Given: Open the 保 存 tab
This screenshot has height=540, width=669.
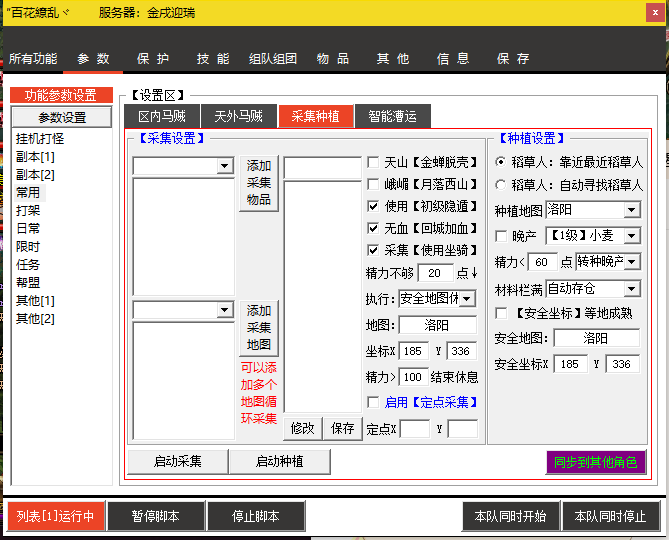Looking at the screenshot, I should 513,58.
